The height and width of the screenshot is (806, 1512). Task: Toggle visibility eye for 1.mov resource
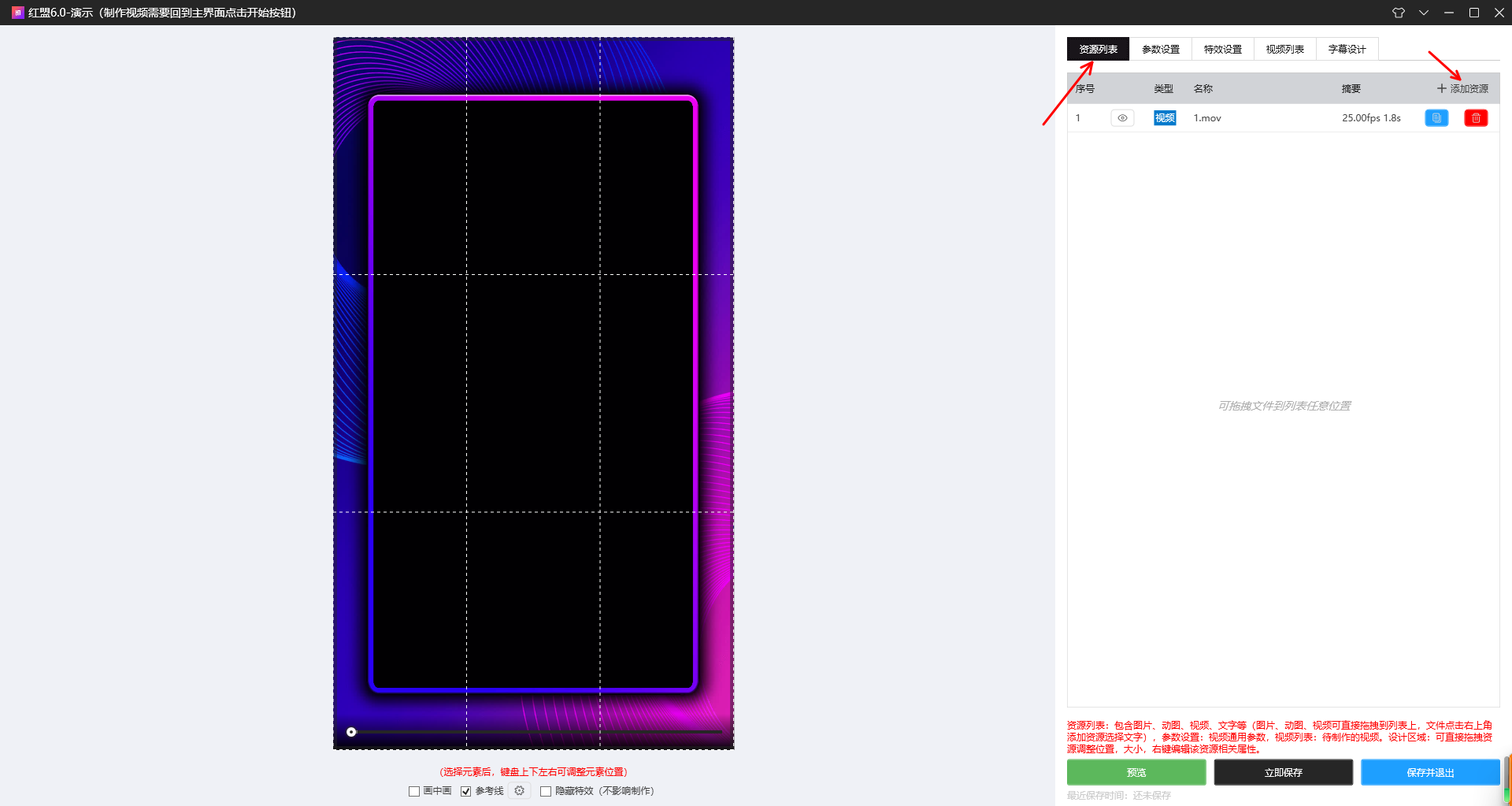(1122, 118)
